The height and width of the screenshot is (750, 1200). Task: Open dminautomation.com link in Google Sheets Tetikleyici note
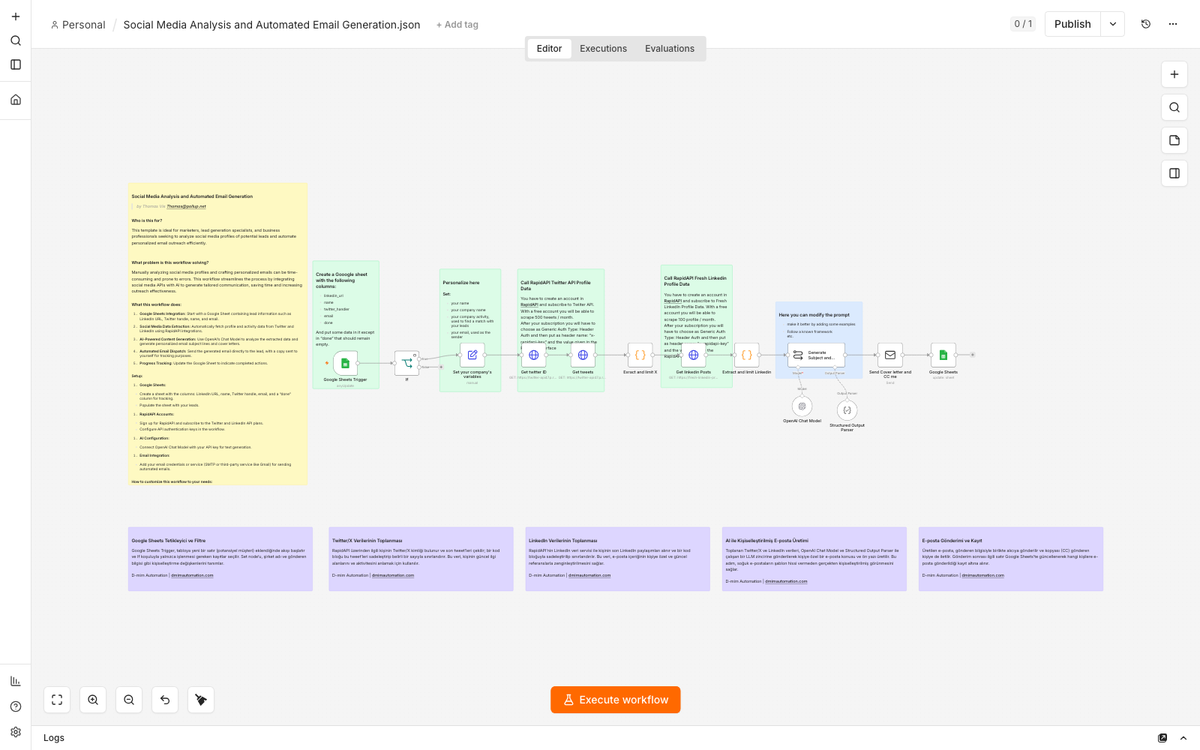192,575
